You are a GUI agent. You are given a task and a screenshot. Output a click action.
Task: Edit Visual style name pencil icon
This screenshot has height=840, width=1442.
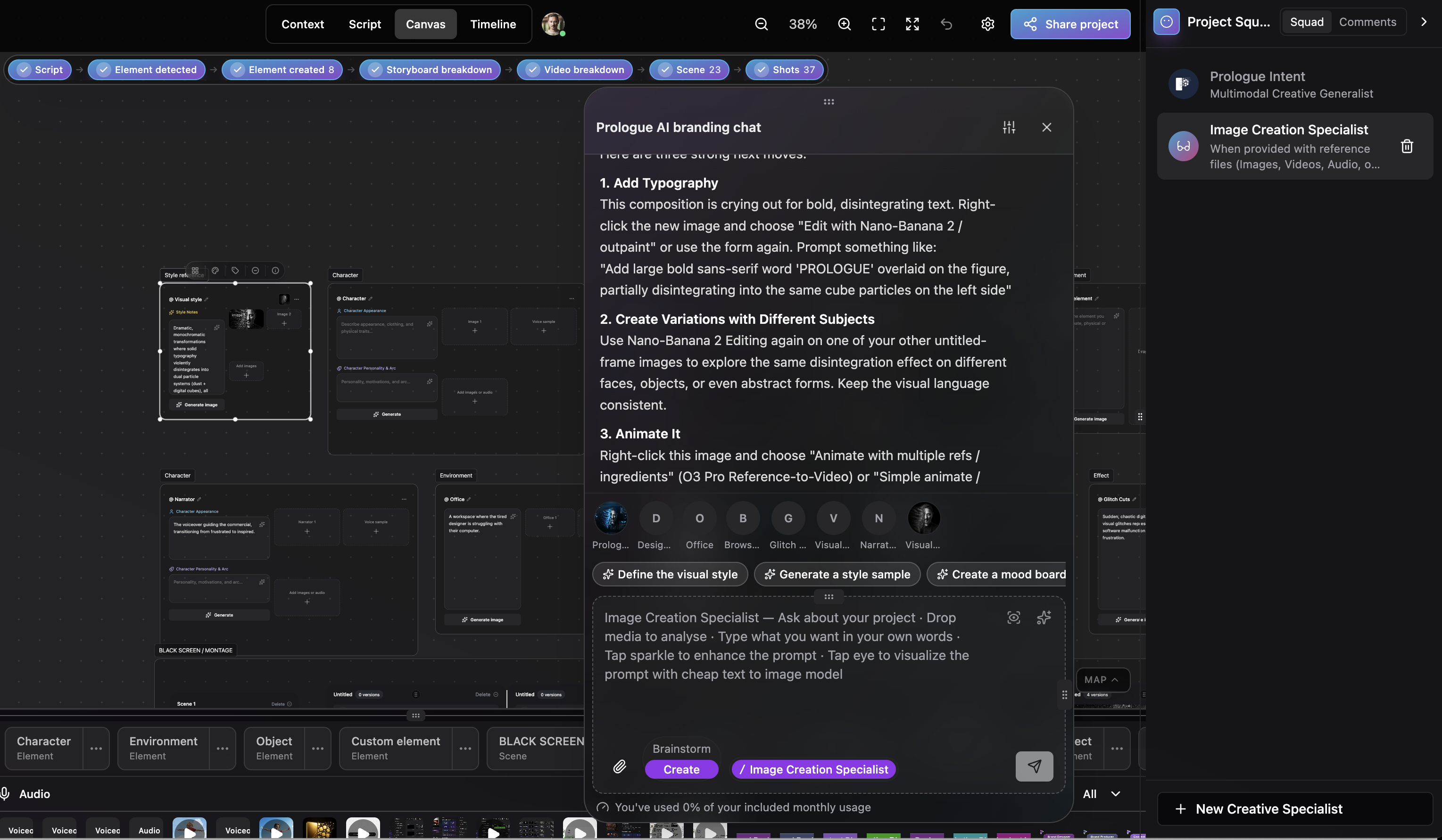pos(207,299)
